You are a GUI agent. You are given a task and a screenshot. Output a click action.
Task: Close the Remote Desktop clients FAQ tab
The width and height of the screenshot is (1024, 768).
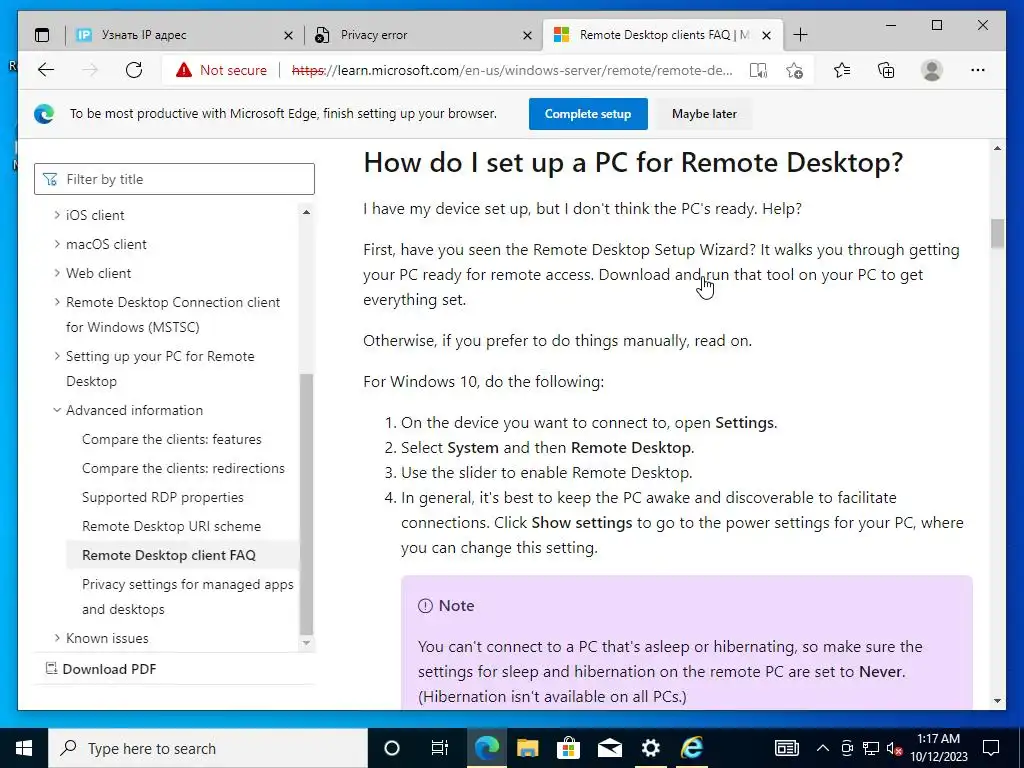767,35
